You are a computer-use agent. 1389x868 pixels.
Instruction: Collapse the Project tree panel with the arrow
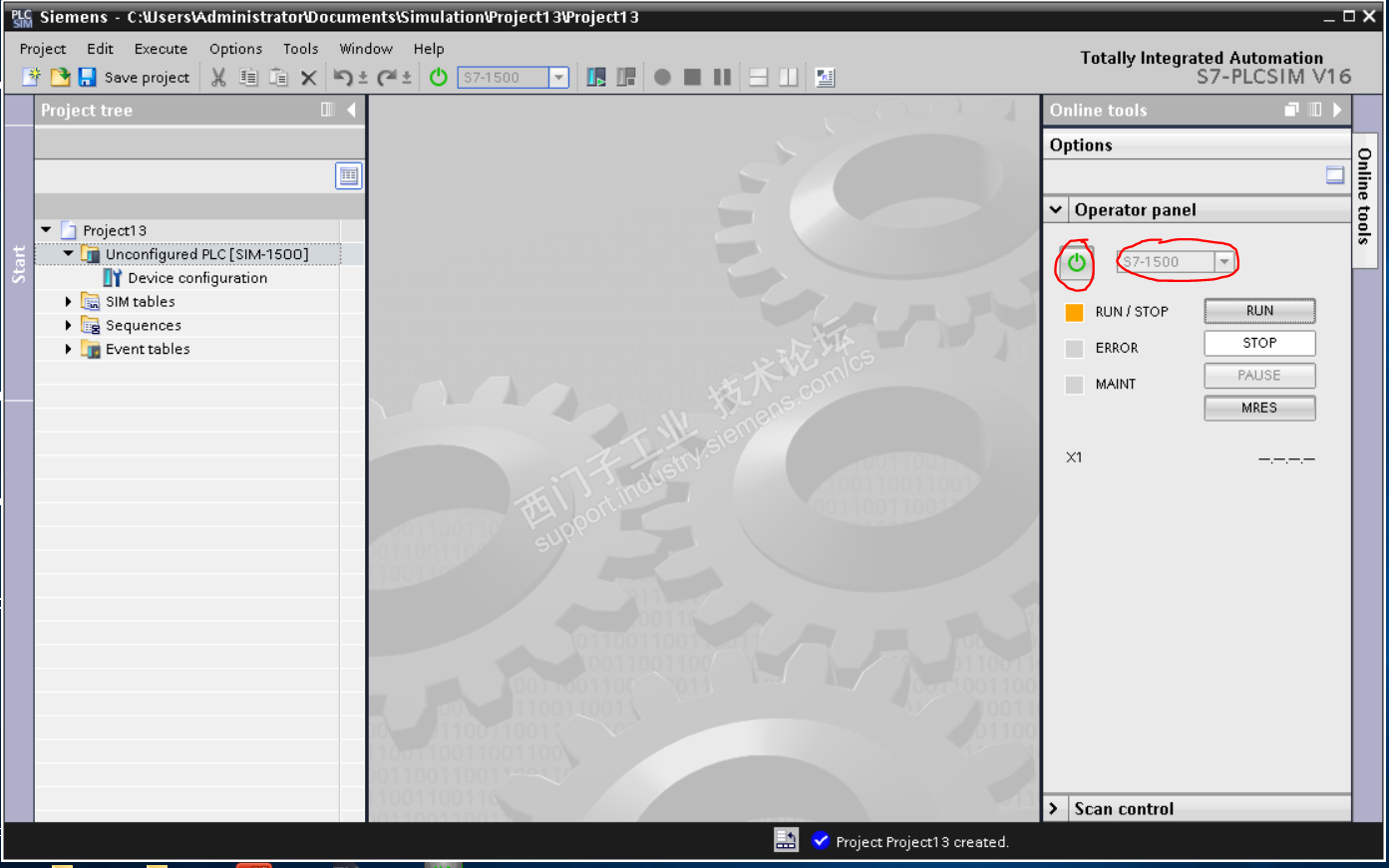click(351, 110)
